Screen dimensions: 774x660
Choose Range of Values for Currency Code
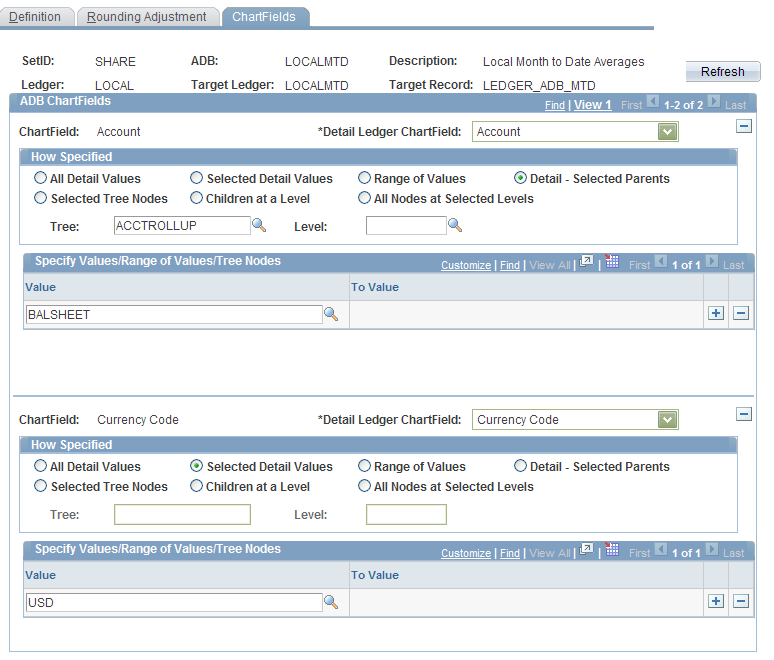364,466
